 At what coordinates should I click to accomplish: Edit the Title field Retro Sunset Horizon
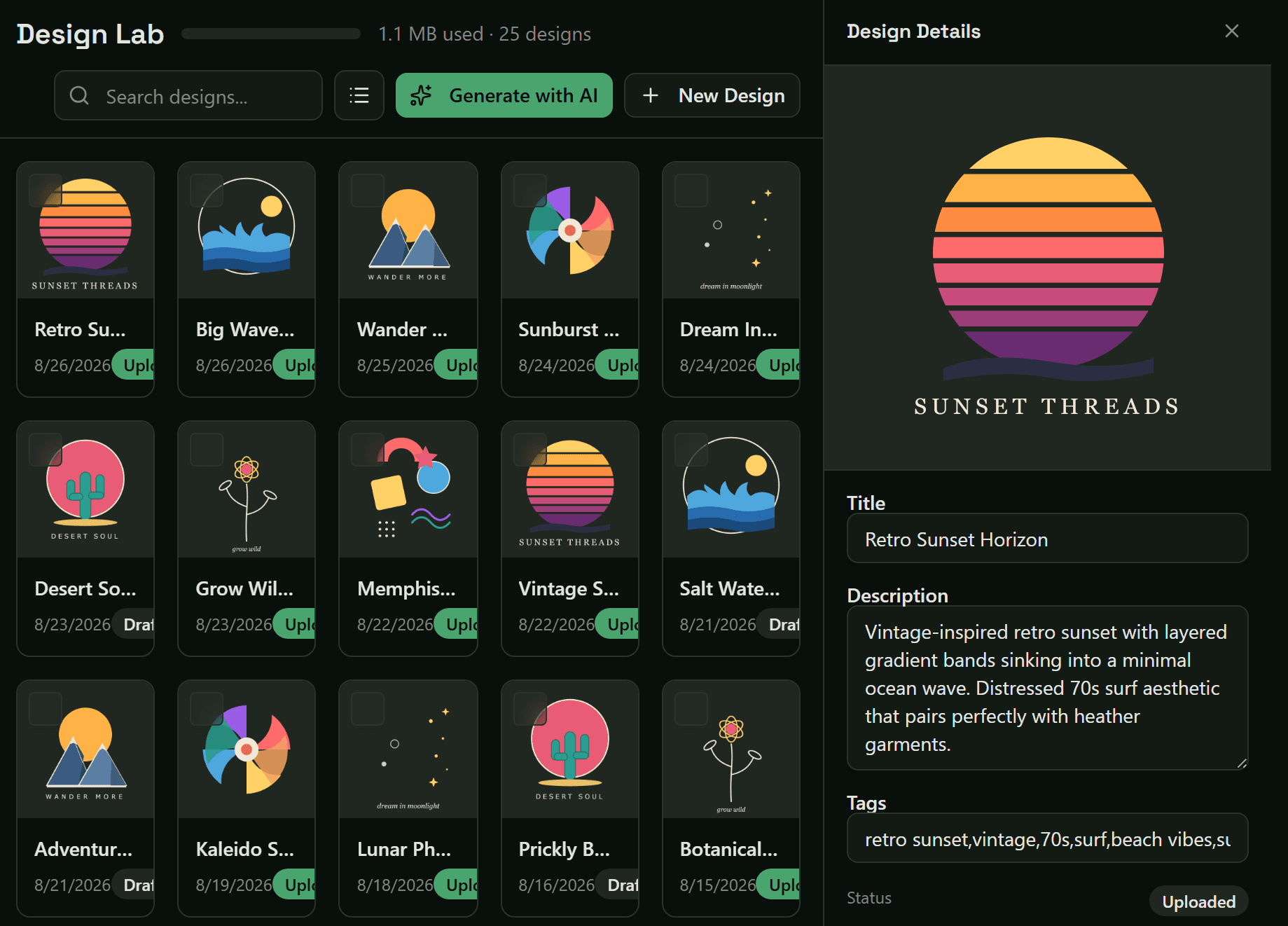coord(1048,539)
